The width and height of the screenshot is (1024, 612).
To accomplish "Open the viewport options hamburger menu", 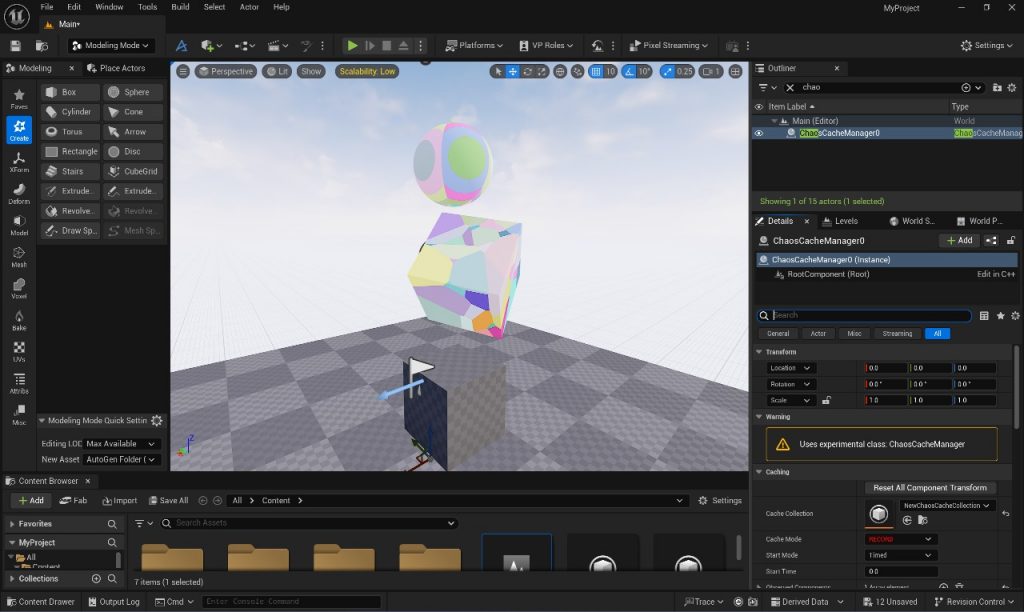I will 183,71.
